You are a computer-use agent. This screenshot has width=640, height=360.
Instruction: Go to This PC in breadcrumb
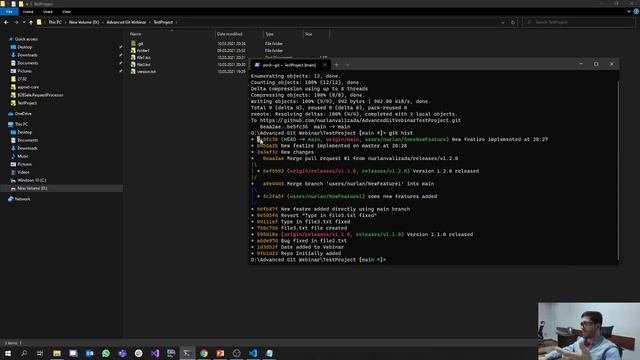[55, 22]
